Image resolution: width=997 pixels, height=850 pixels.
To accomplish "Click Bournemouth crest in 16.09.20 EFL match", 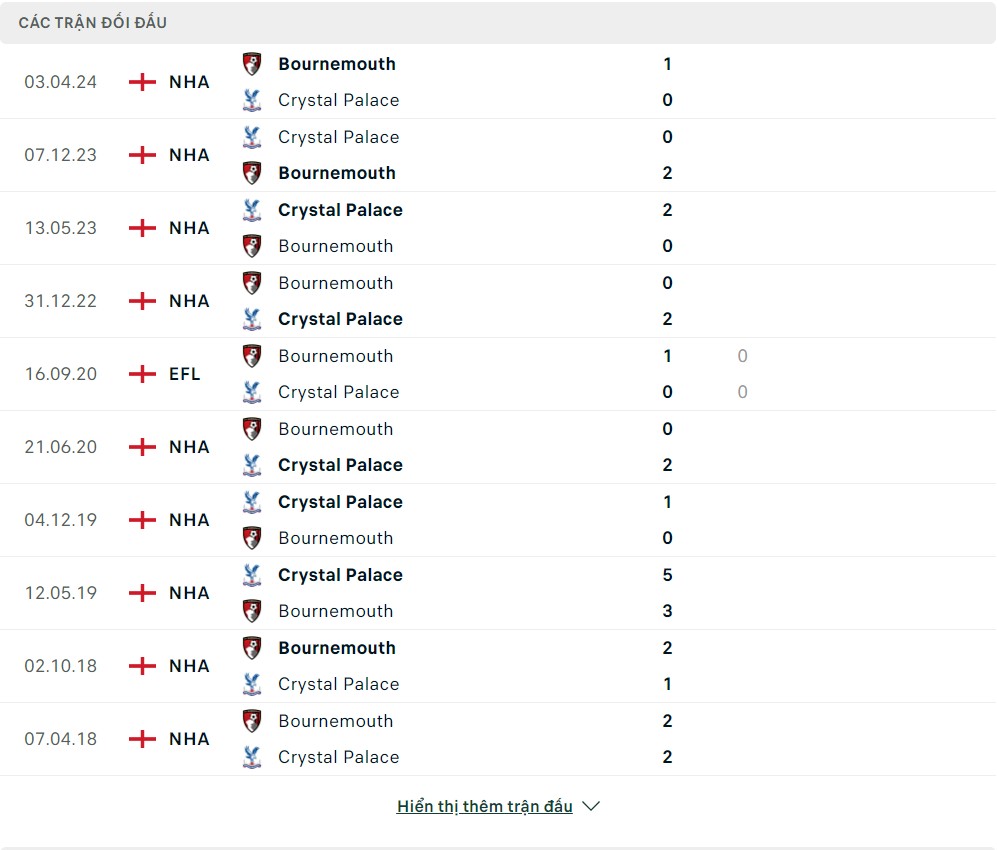I will 252,356.
